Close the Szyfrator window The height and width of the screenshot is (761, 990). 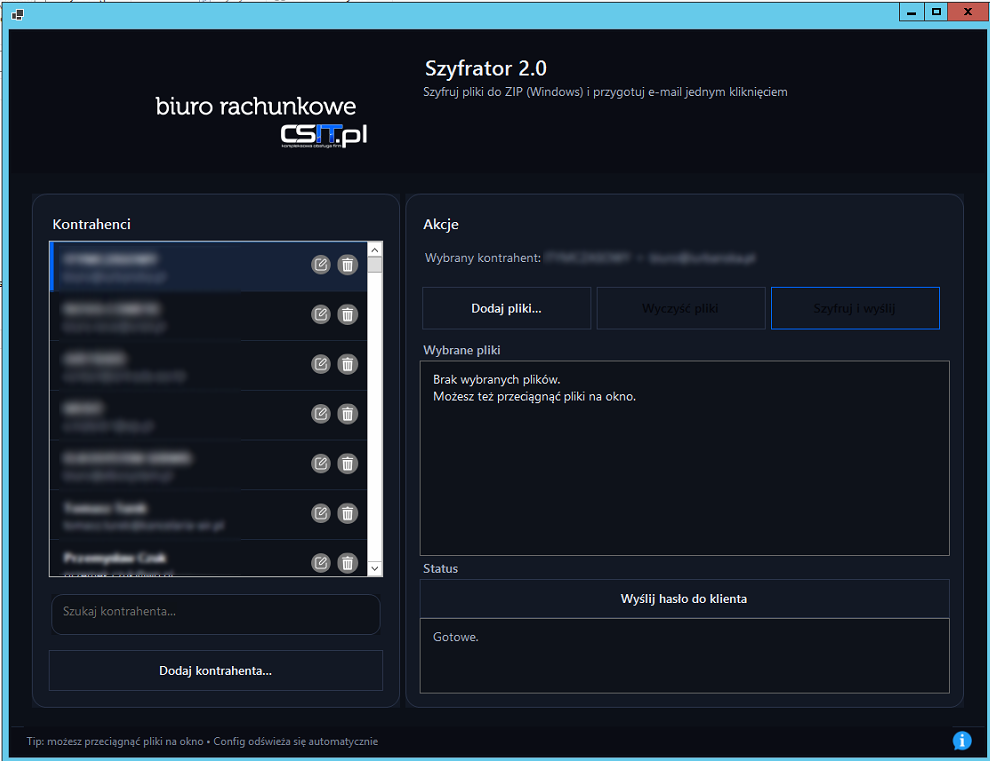[x=968, y=12]
